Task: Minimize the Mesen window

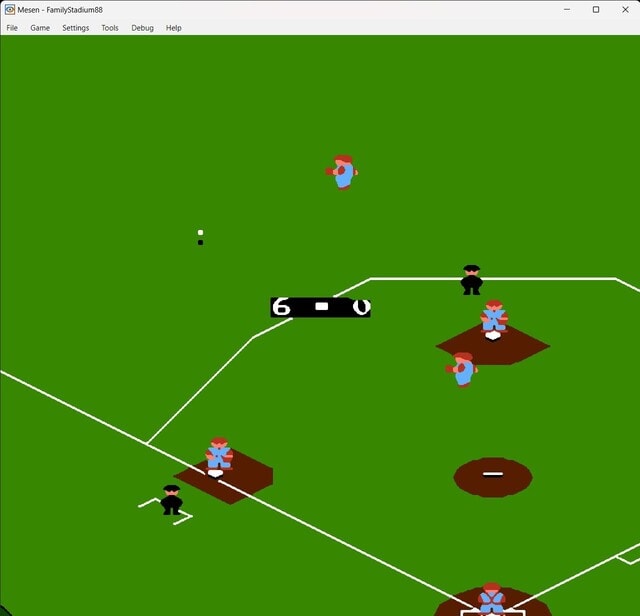Action: point(567,9)
